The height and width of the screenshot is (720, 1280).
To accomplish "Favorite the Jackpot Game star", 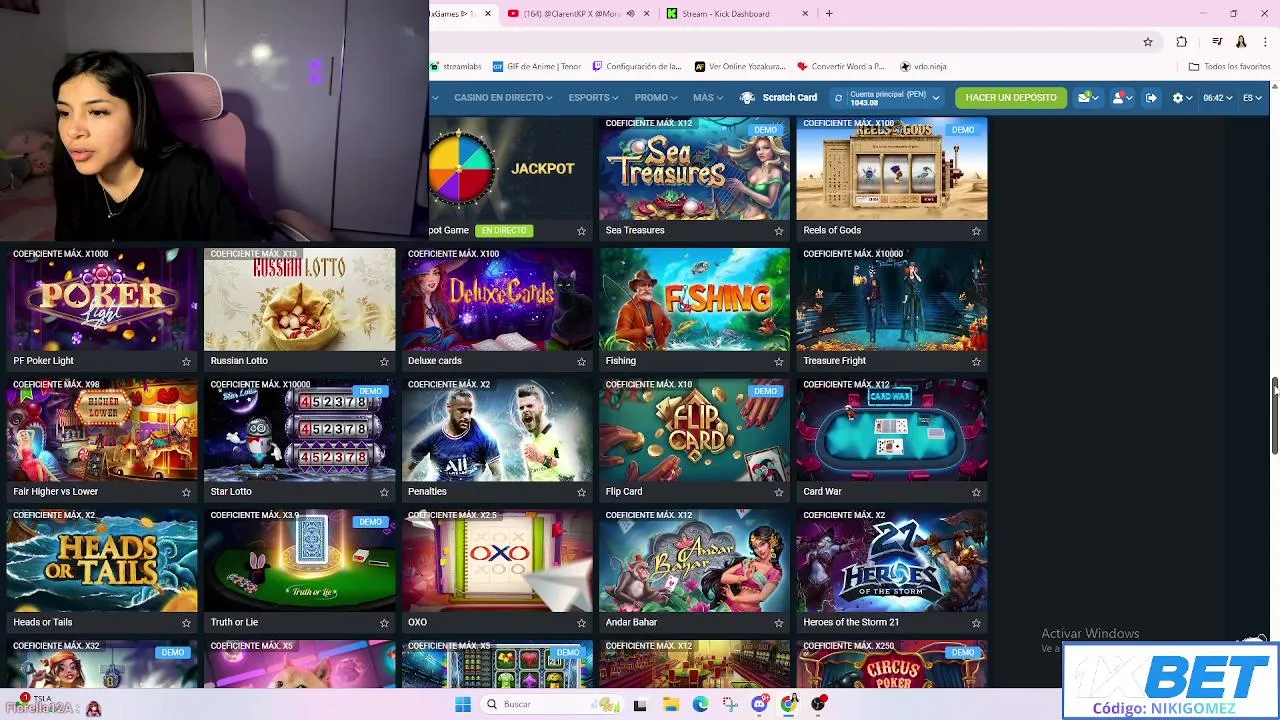I will coord(581,231).
